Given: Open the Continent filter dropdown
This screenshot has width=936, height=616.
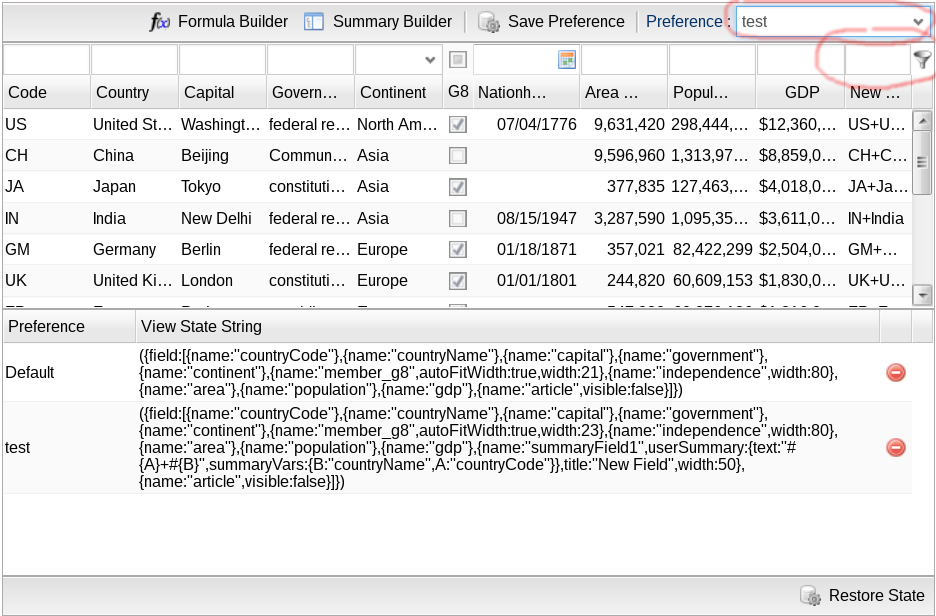Looking at the screenshot, I should pos(430,60).
